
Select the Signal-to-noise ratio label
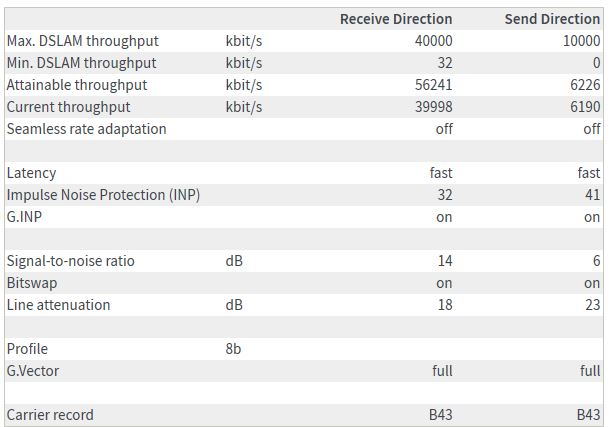click(x=71, y=261)
